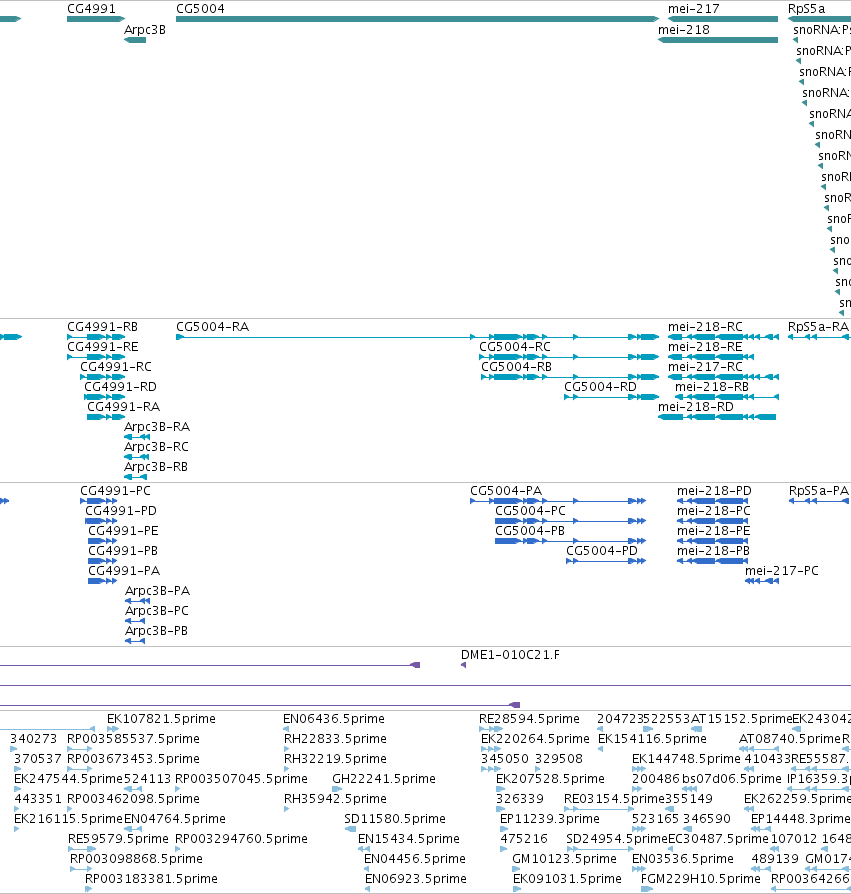This screenshot has width=851, height=894.
Task: Click protein mei-218-PC
Action: (712, 521)
